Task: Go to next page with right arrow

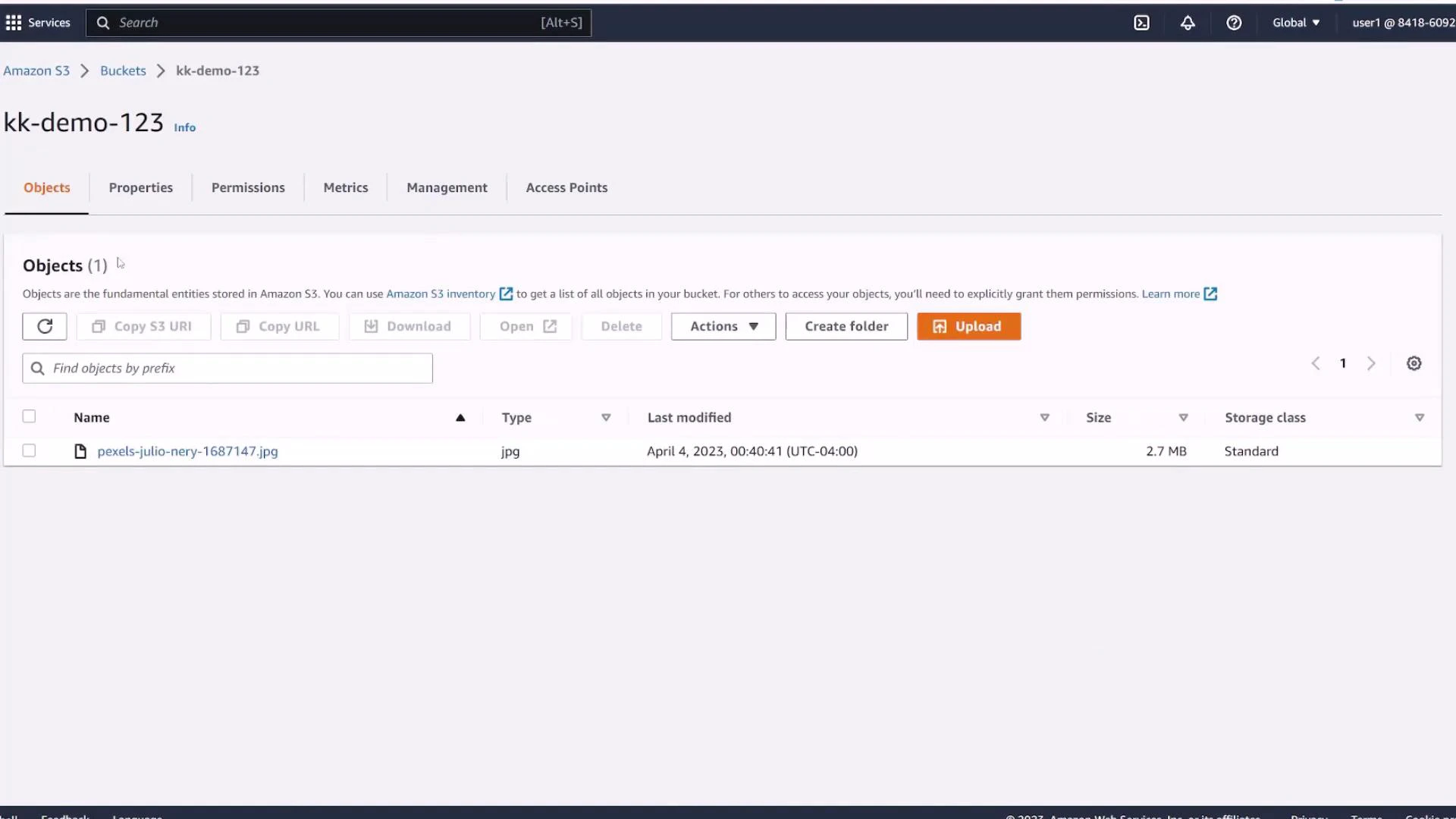Action: click(x=1372, y=363)
